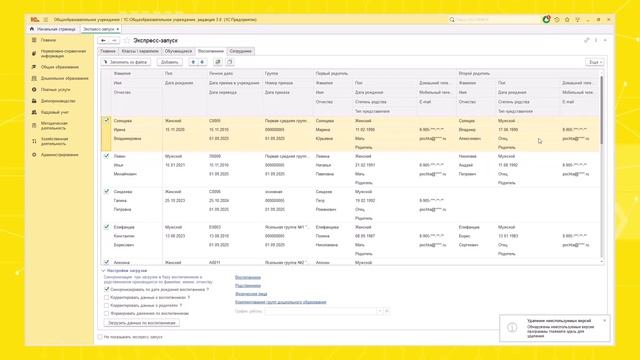Open Комплектование групп дошкольного образования link

point(281,302)
